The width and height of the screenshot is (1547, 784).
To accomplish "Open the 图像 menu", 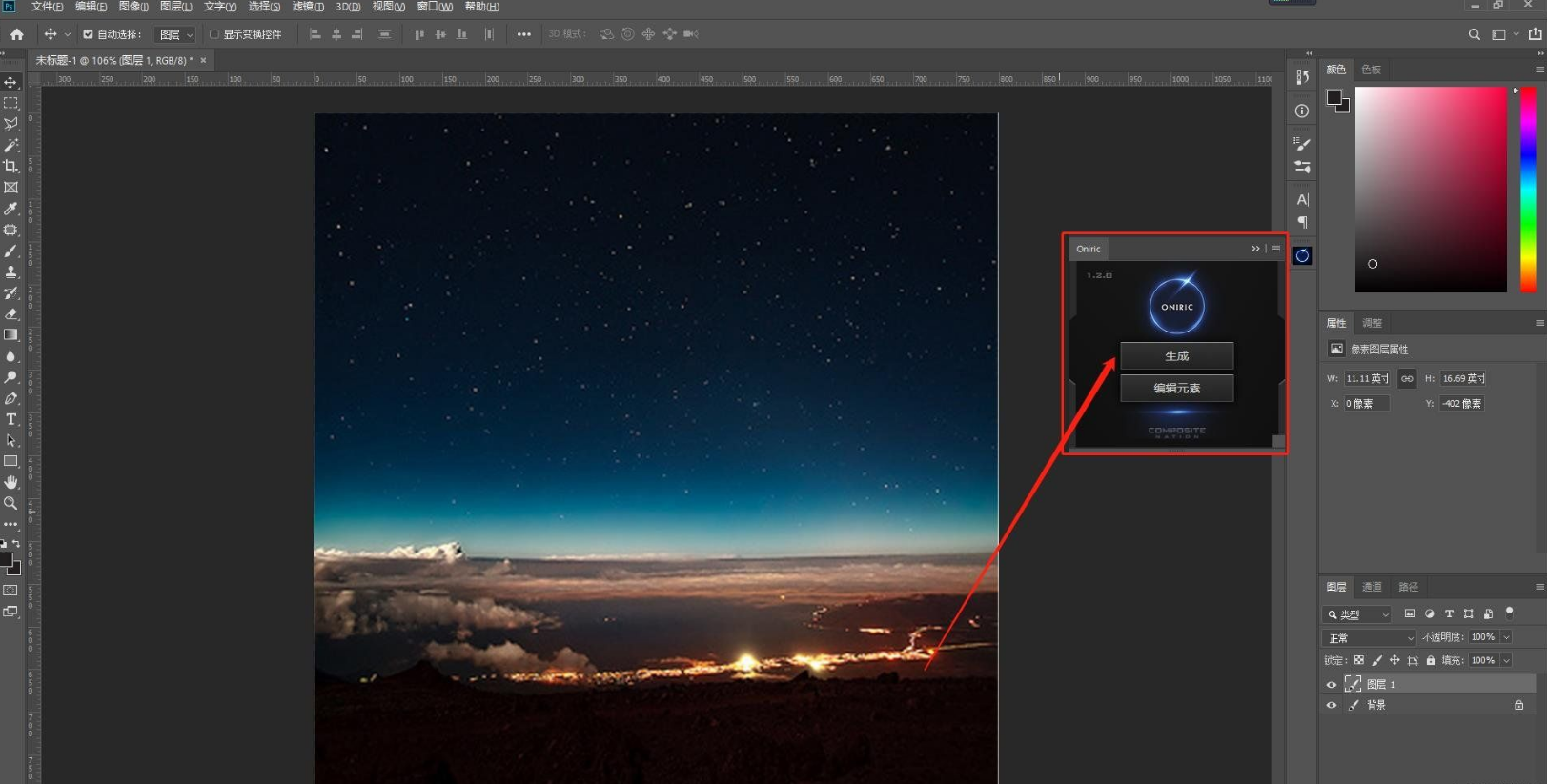I will pos(133,7).
